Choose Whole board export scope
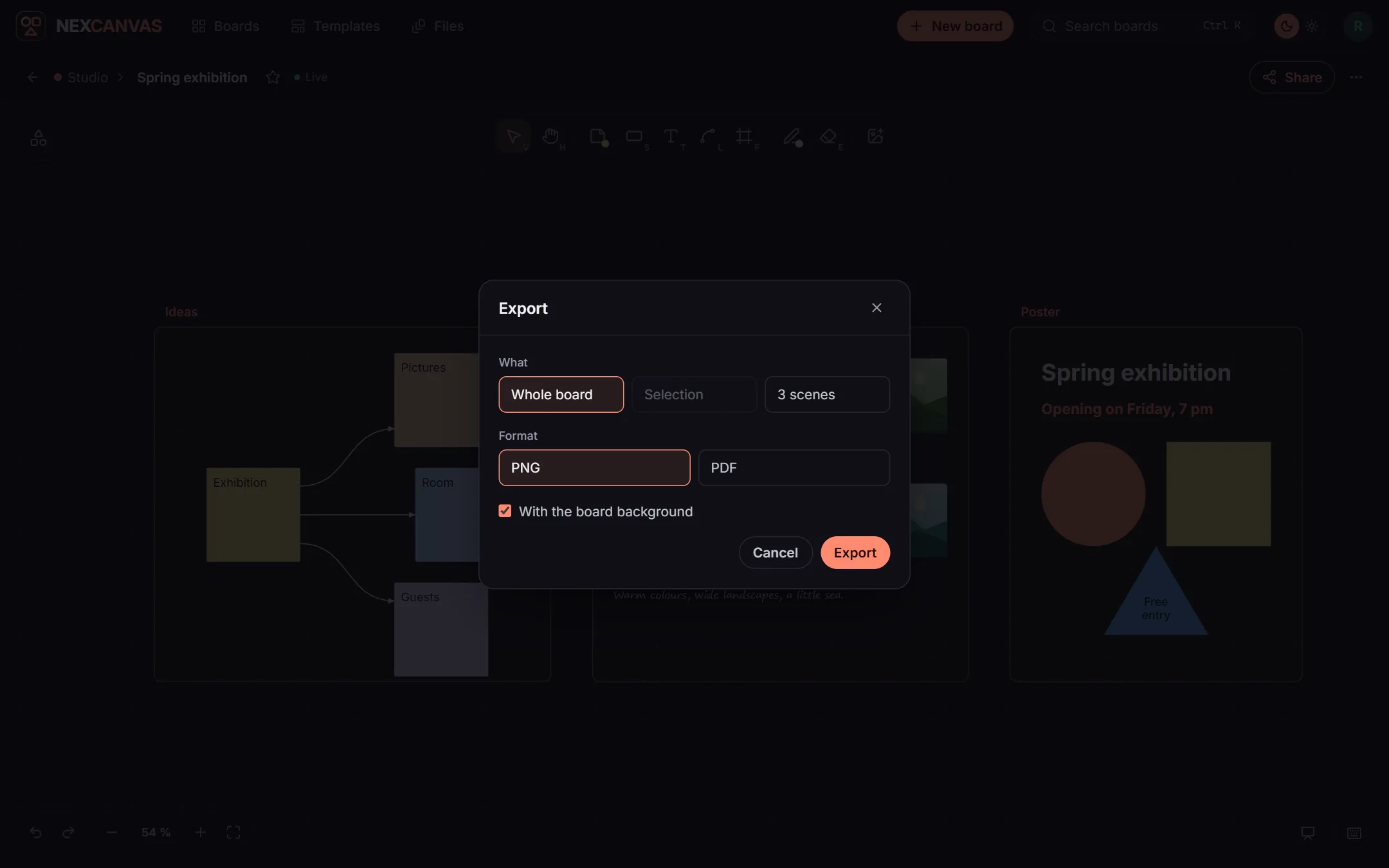The image size is (1389, 868). pos(561,394)
